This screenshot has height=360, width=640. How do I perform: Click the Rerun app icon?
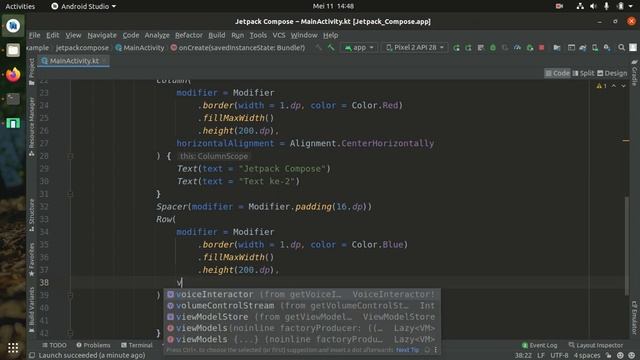(456, 48)
